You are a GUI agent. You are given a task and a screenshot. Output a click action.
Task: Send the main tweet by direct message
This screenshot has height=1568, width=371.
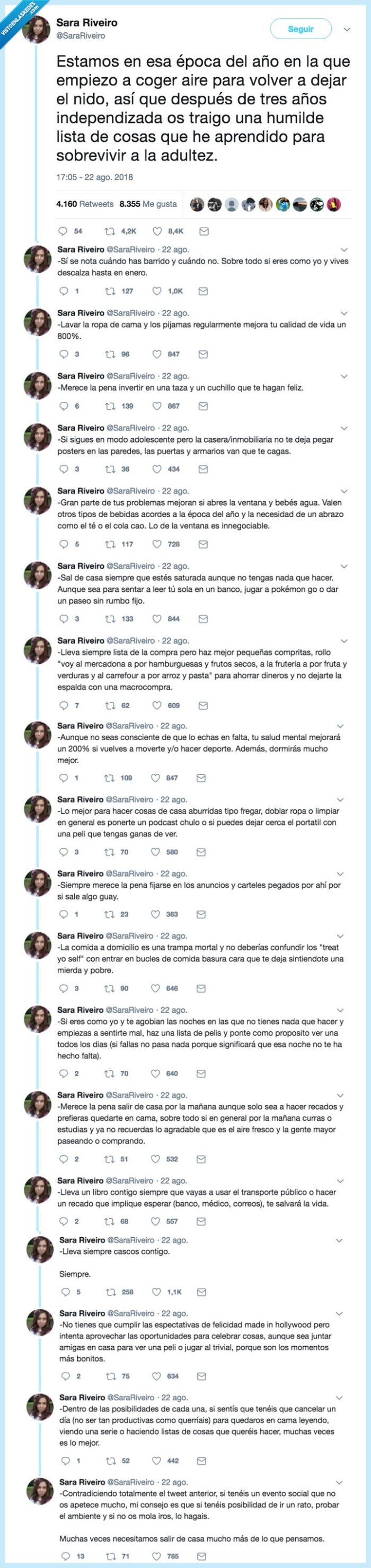[204, 231]
